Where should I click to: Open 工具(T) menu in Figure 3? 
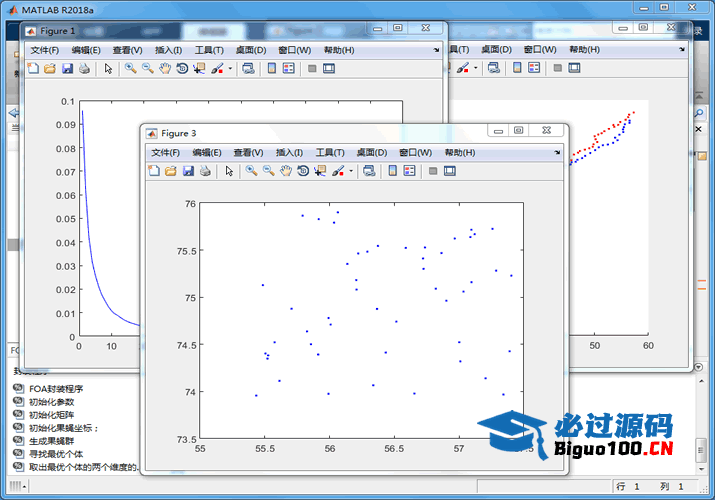pyautogui.click(x=330, y=153)
